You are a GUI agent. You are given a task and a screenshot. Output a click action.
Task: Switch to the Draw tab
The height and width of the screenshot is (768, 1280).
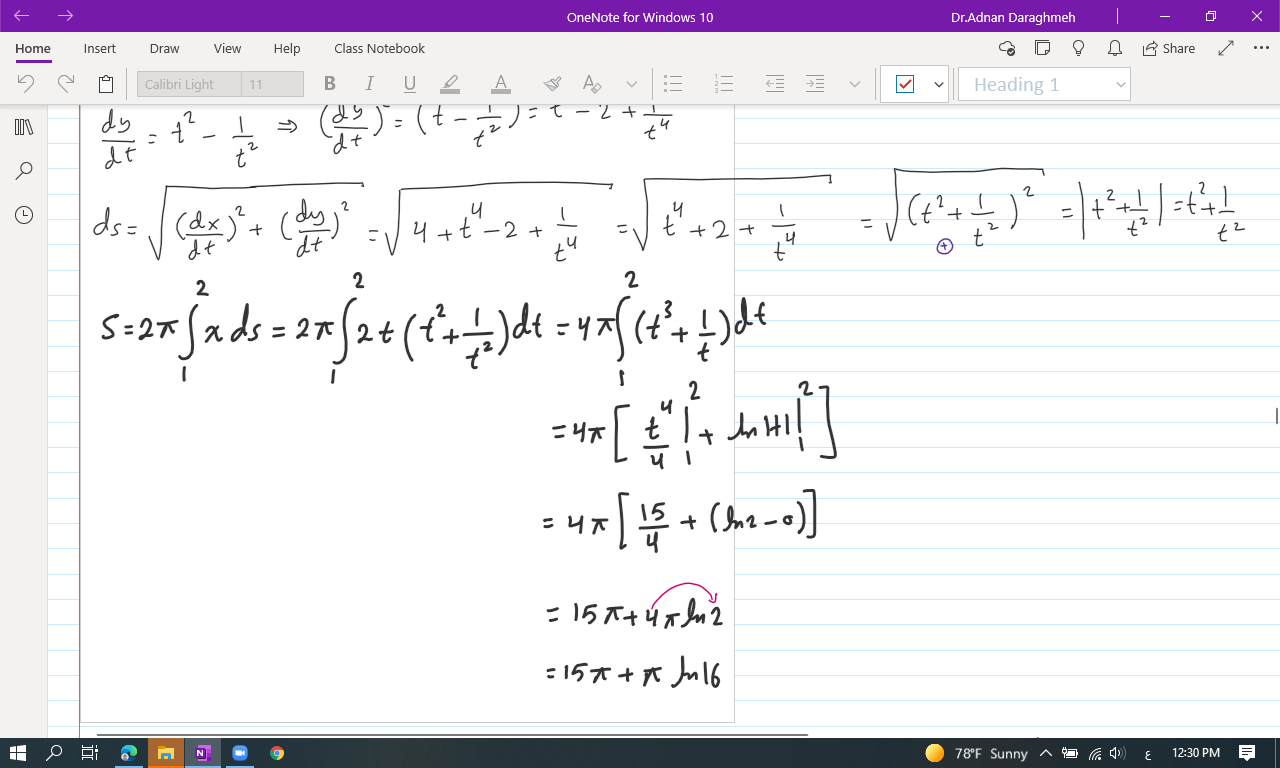[164, 48]
